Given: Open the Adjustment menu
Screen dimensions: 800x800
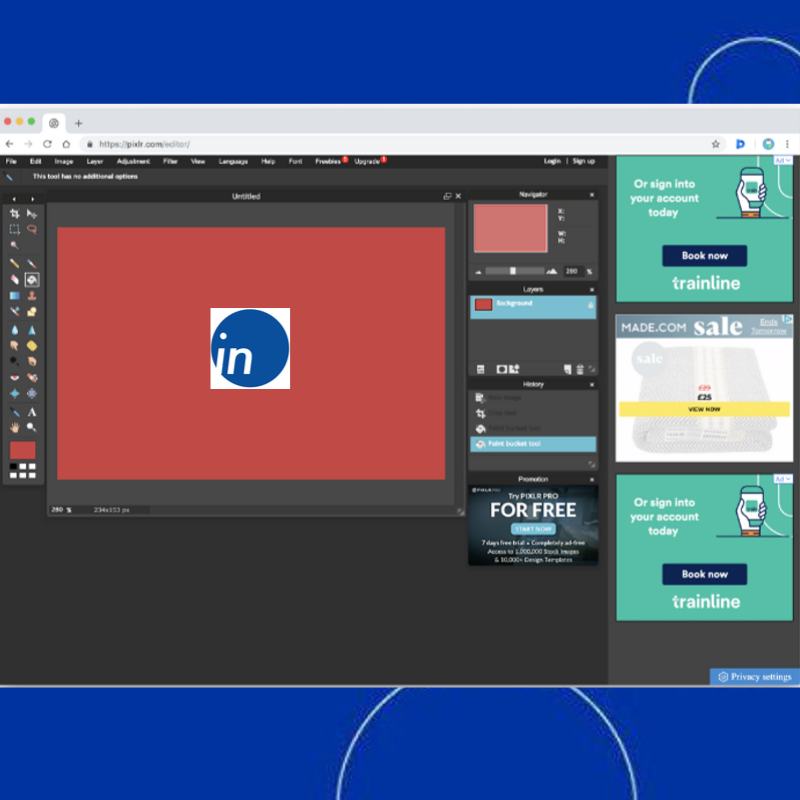Looking at the screenshot, I should [x=133, y=161].
